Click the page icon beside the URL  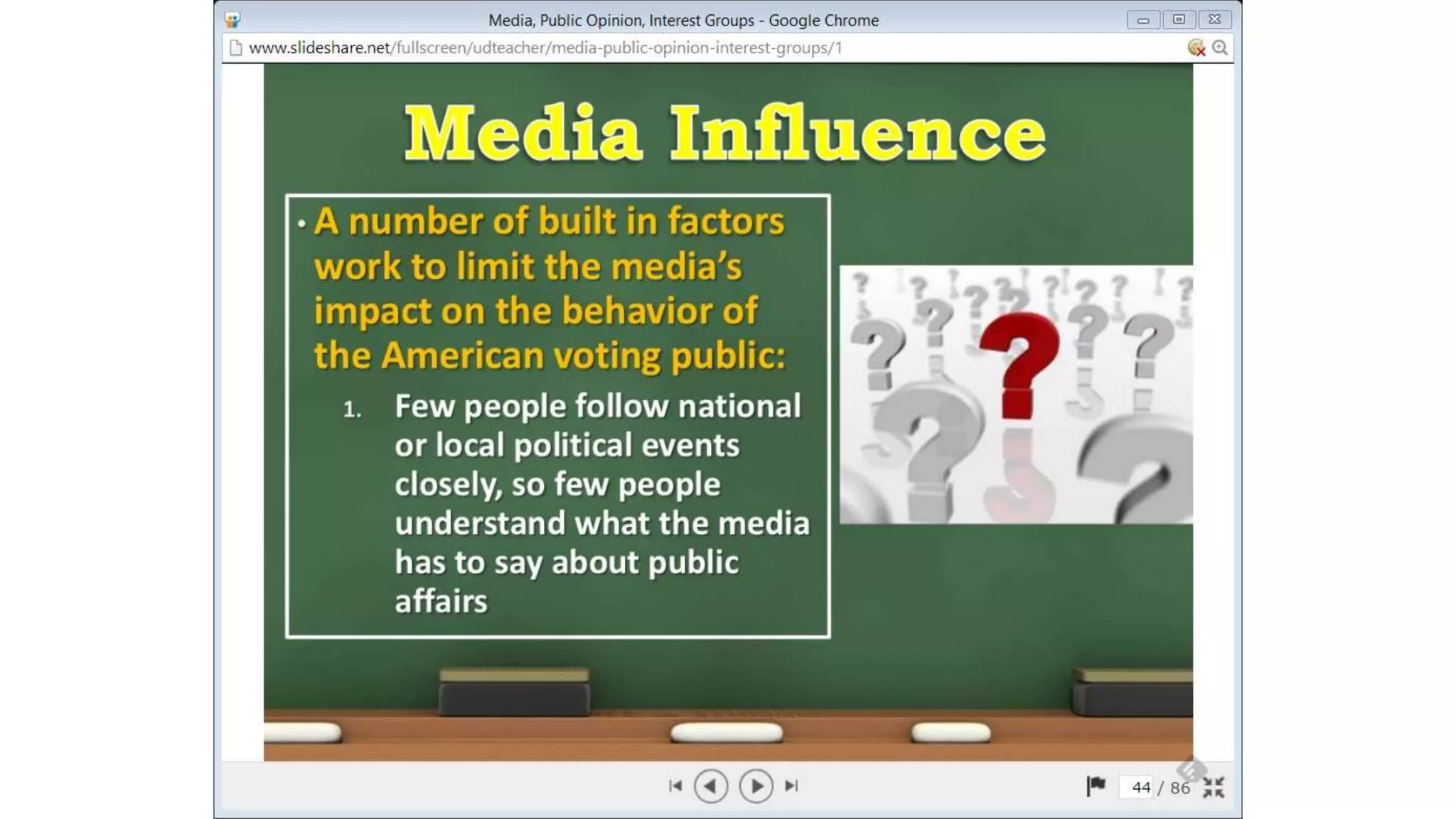pyautogui.click(x=236, y=48)
